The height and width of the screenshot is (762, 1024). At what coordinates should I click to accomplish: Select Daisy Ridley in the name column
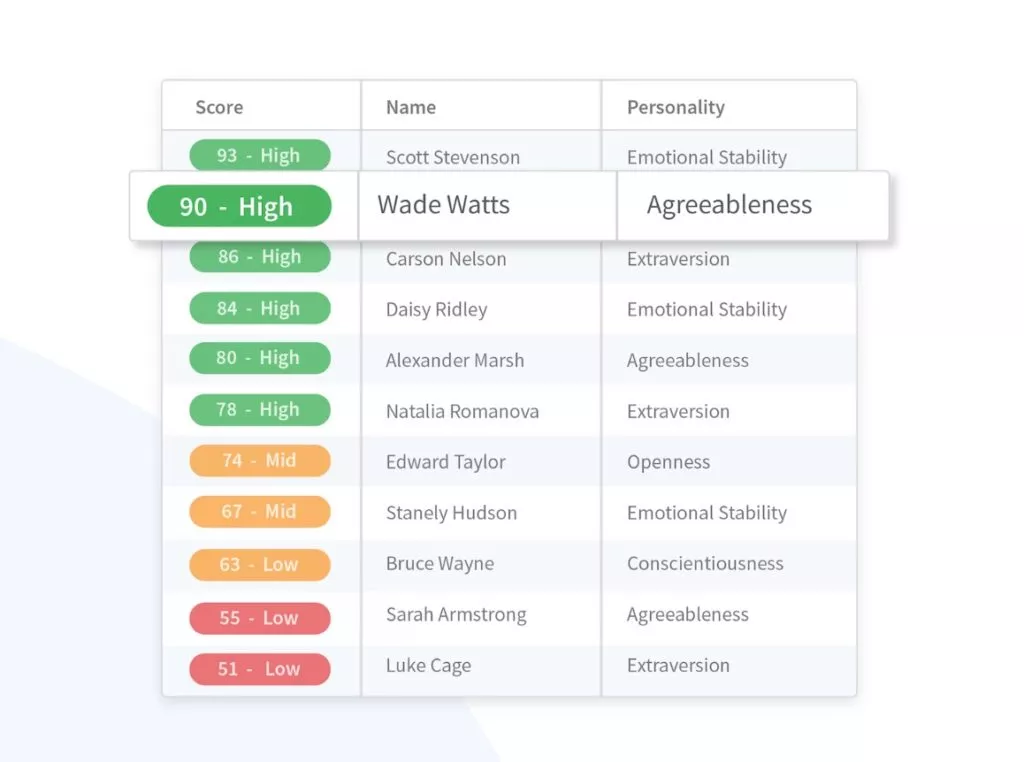click(436, 310)
